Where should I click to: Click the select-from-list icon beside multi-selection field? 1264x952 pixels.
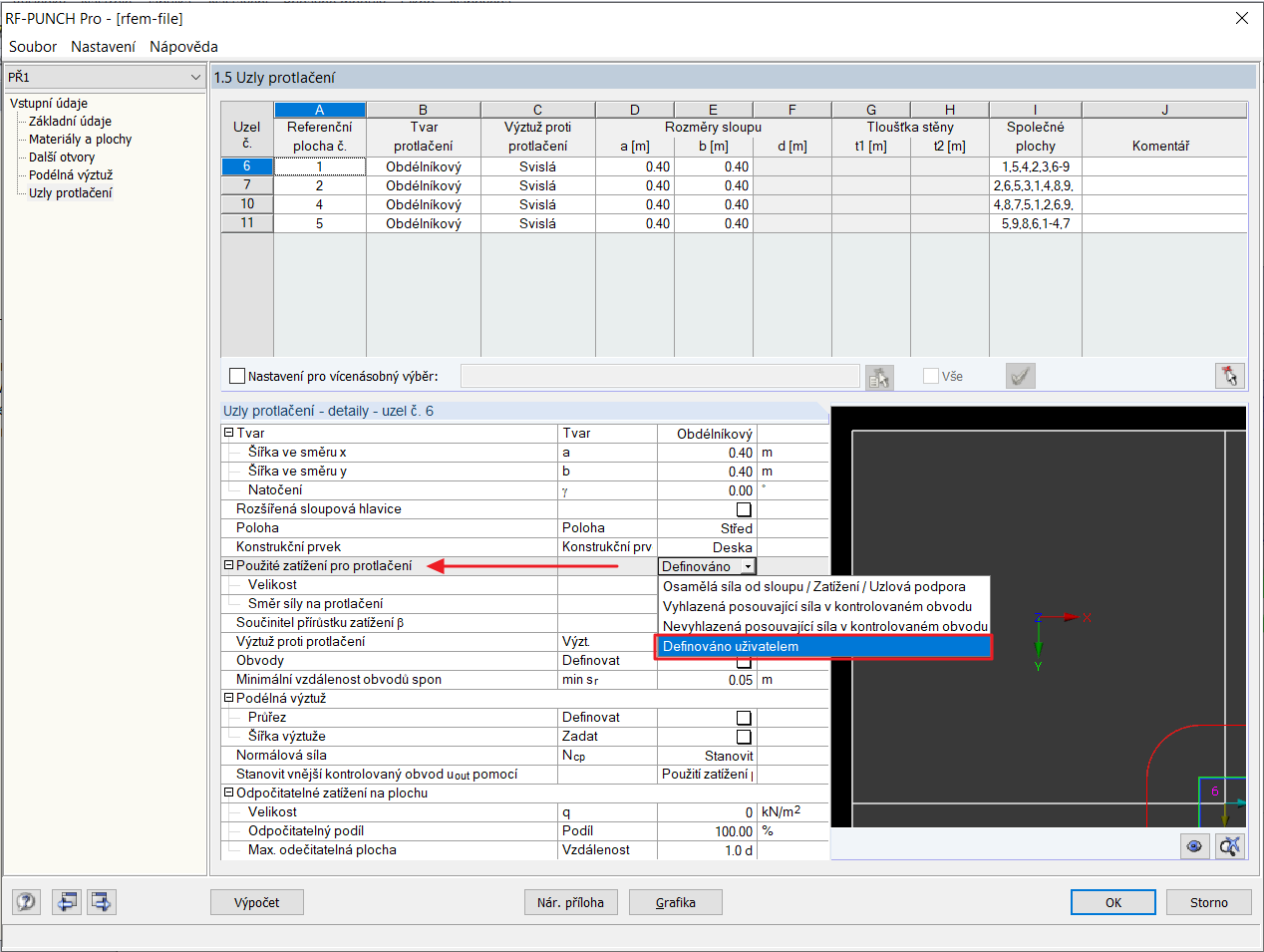click(x=879, y=377)
